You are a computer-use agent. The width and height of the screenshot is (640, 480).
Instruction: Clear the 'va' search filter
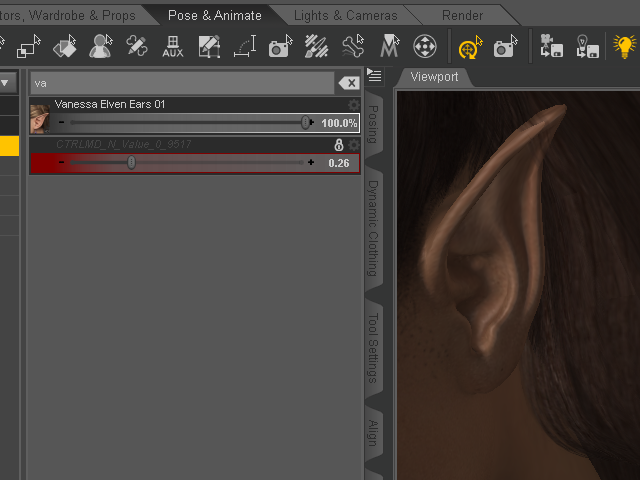349,83
